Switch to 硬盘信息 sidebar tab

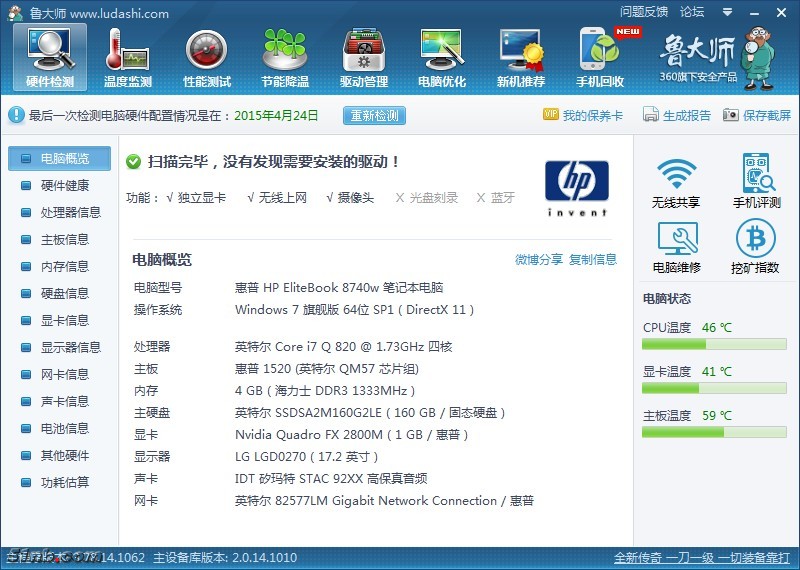click(64, 293)
